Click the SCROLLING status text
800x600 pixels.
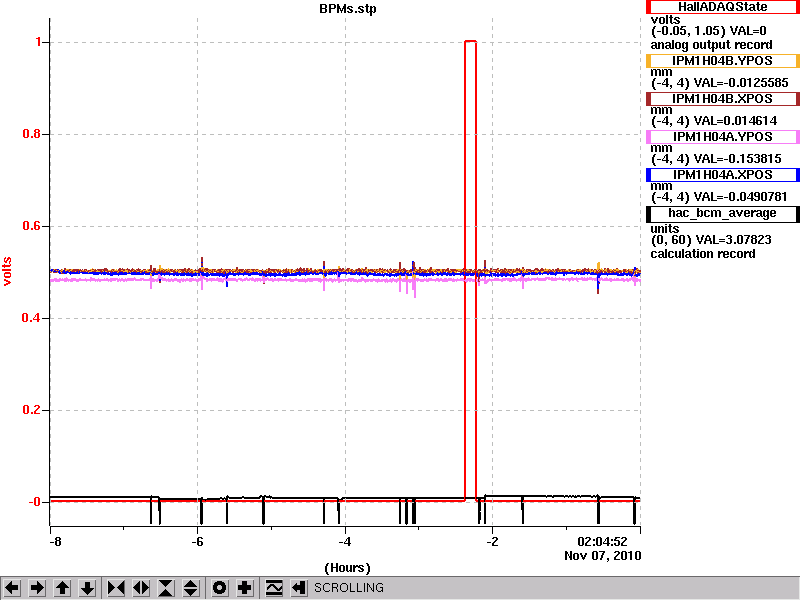point(348,588)
